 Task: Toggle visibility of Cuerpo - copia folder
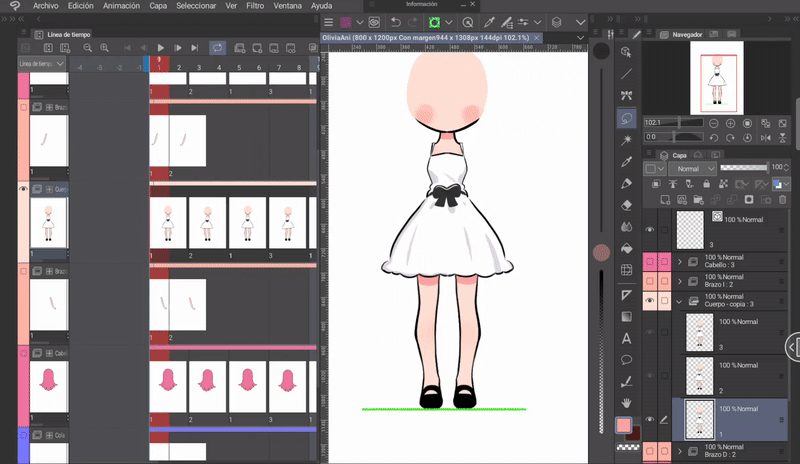point(650,299)
